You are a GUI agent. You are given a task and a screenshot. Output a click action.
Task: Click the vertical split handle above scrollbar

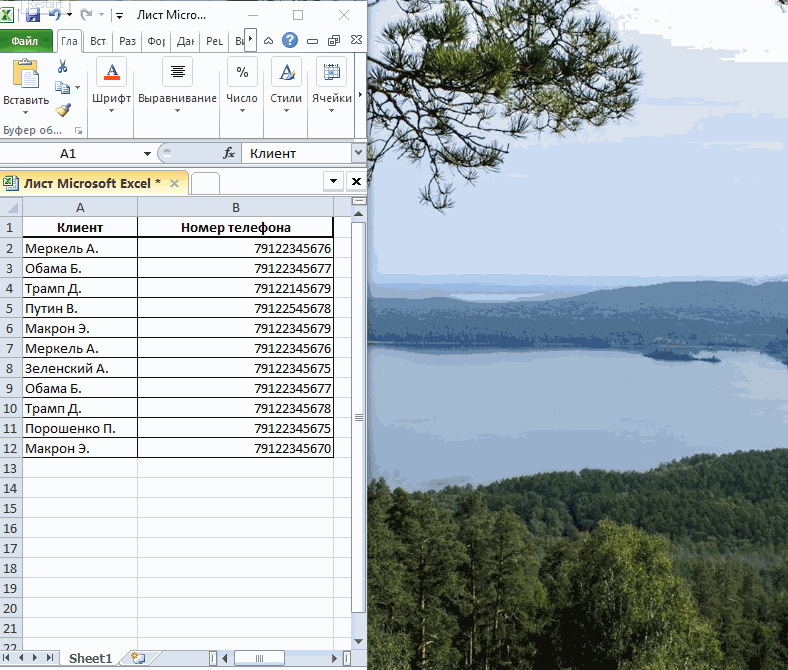click(x=359, y=201)
